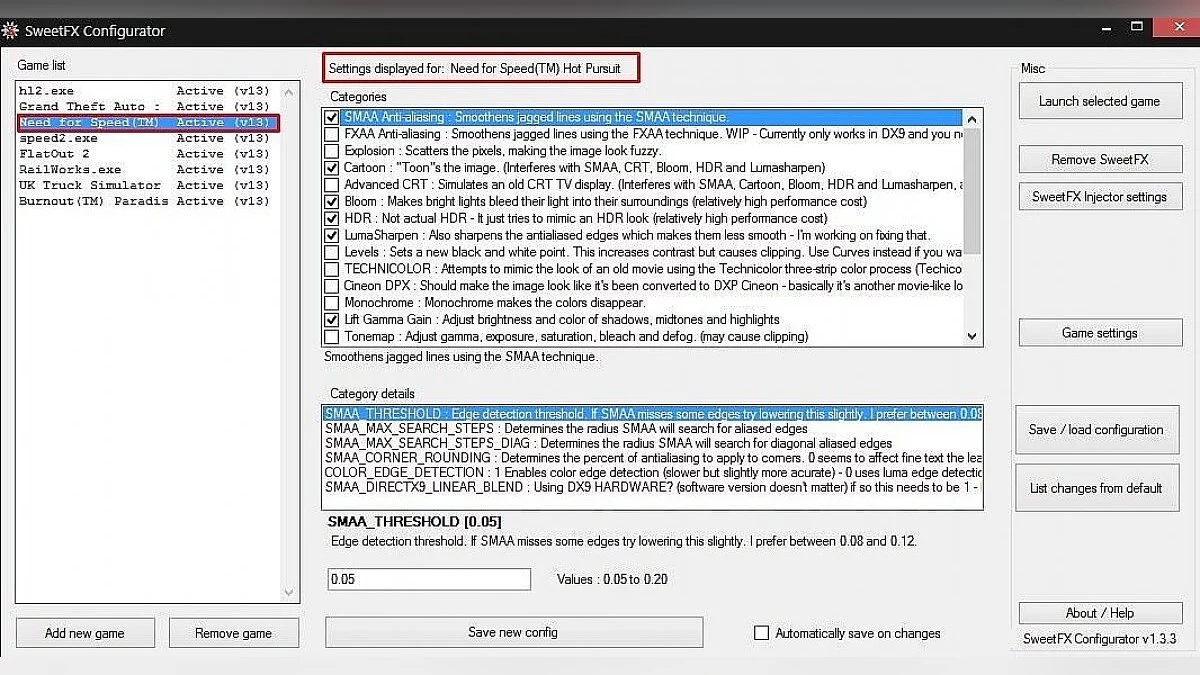Click Remove game button

tap(233, 633)
